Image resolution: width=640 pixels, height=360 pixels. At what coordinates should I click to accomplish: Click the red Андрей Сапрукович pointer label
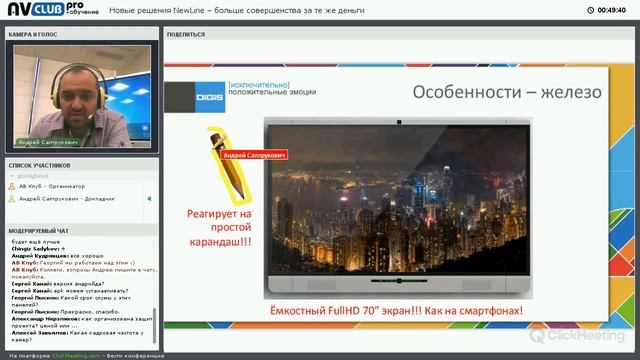coord(255,155)
